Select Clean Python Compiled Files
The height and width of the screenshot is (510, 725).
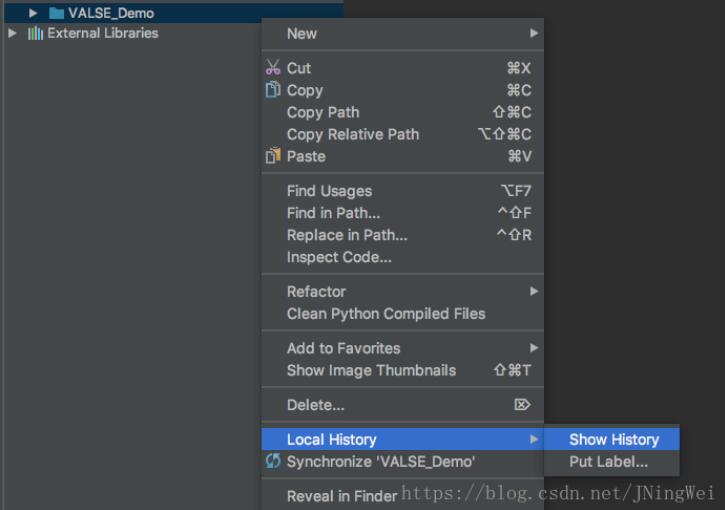[x=386, y=313]
